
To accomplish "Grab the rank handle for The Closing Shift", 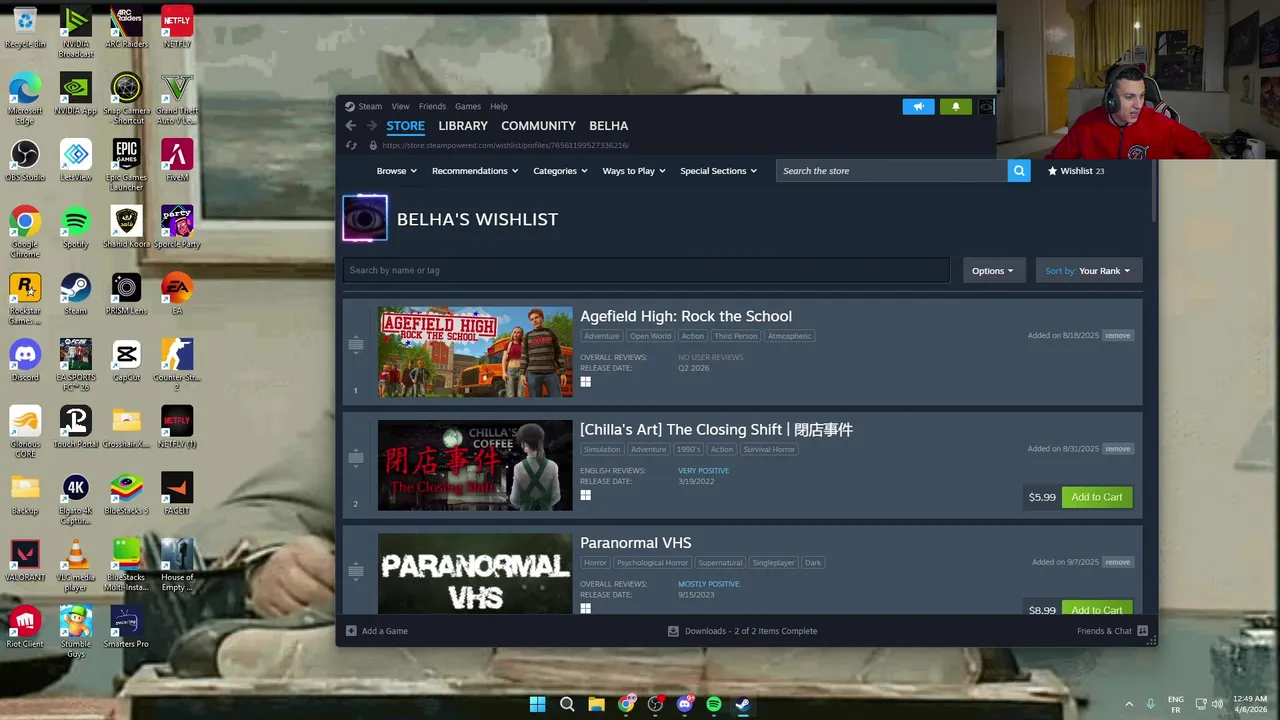I will (x=355, y=458).
